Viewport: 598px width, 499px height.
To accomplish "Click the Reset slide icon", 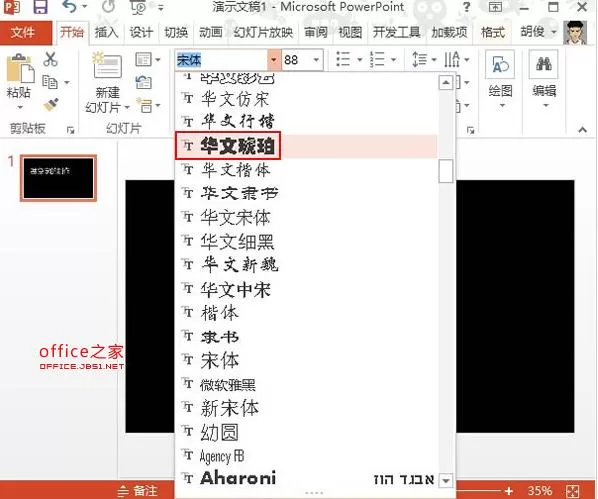I will pyautogui.click(x=144, y=82).
